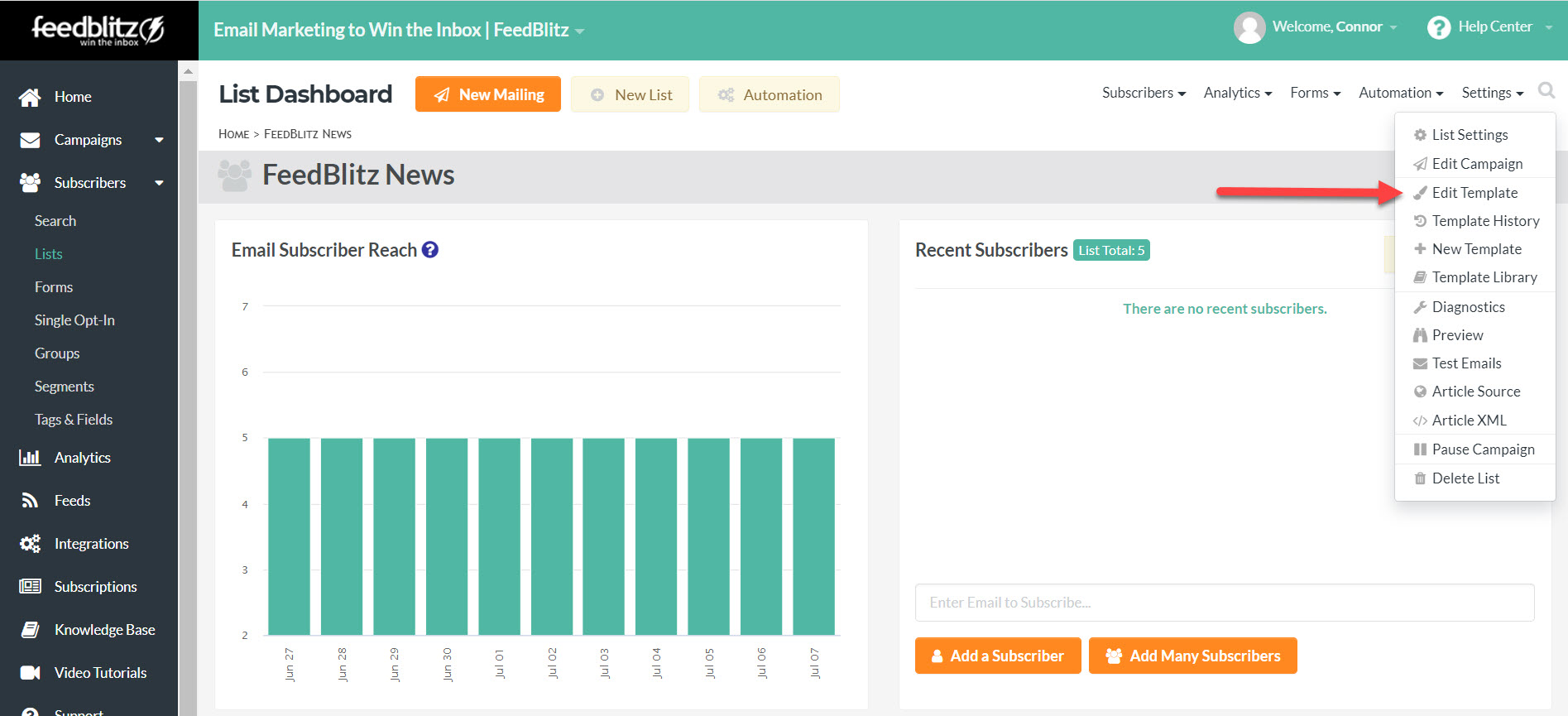Click the Subscriptions newspaper icon
The height and width of the screenshot is (716, 1568).
[x=30, y=587]
